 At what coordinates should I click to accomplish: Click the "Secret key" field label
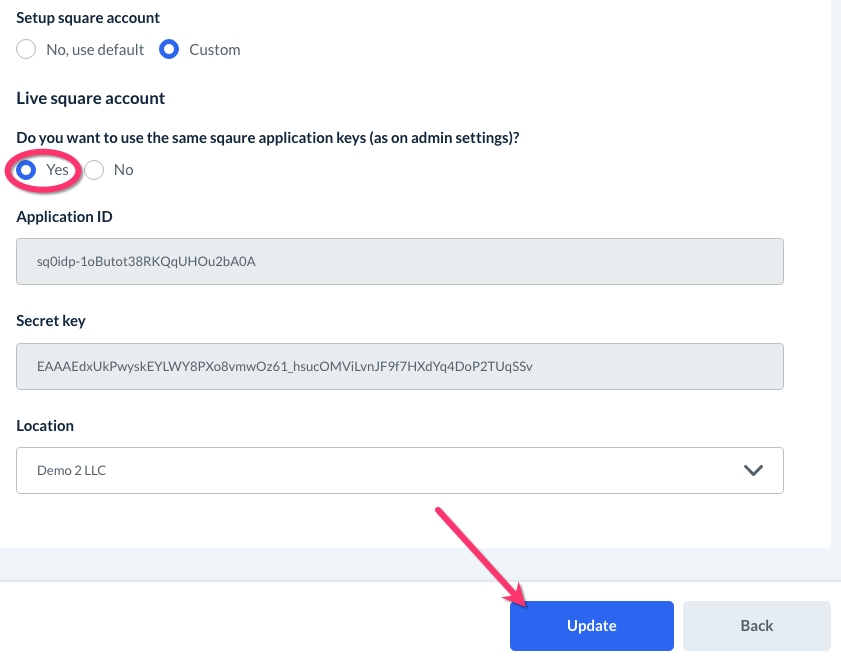tap(51, 321)
